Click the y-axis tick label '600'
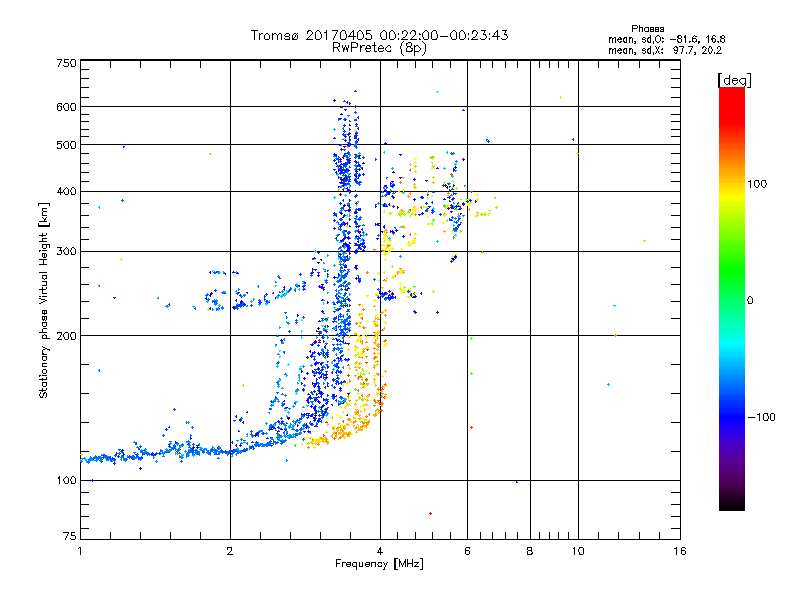The height and width of the screenshot is (600, 800). (x=66, y=107)
